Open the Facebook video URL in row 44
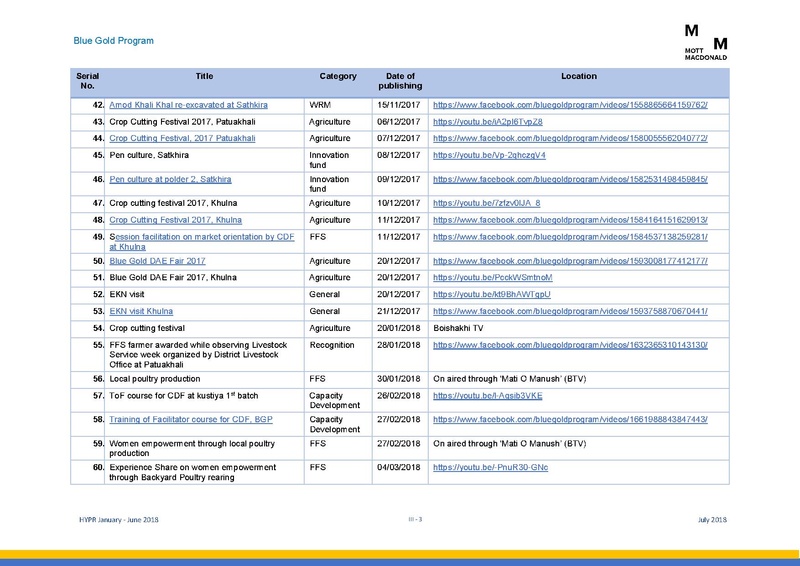 (x=570, y=138)
